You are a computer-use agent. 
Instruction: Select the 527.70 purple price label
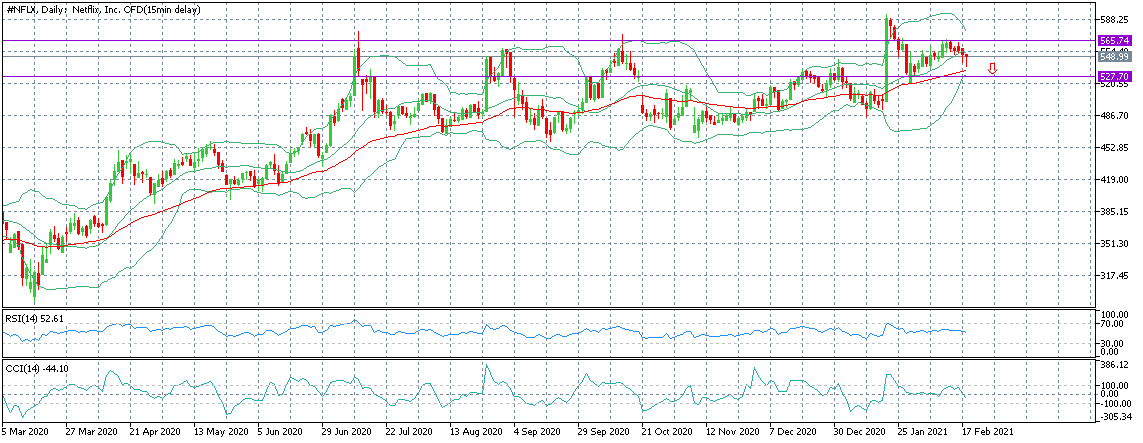point(1115,77)
